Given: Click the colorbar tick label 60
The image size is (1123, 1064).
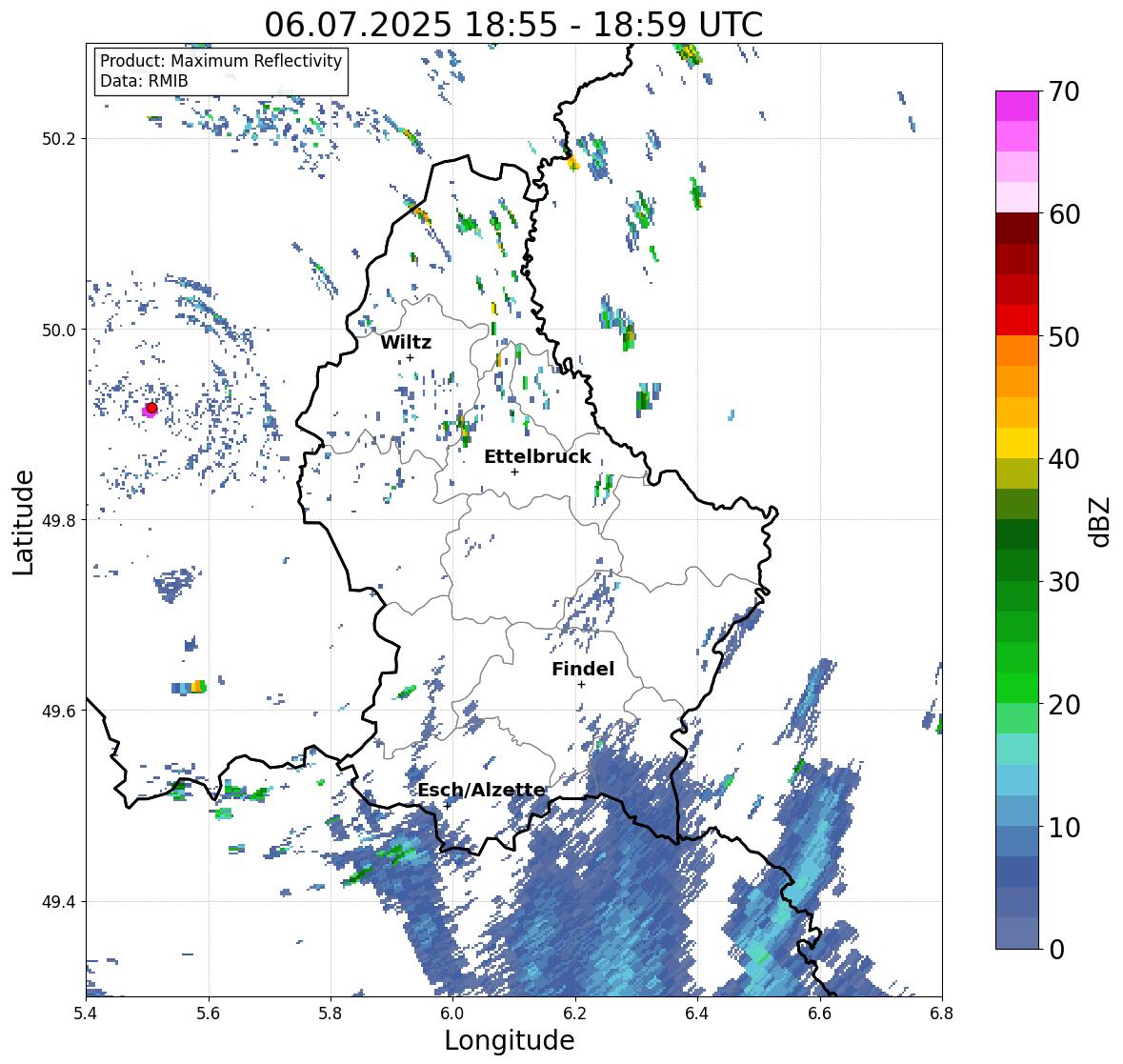Looking at the screenshot, I should [x=1064, y=214].
